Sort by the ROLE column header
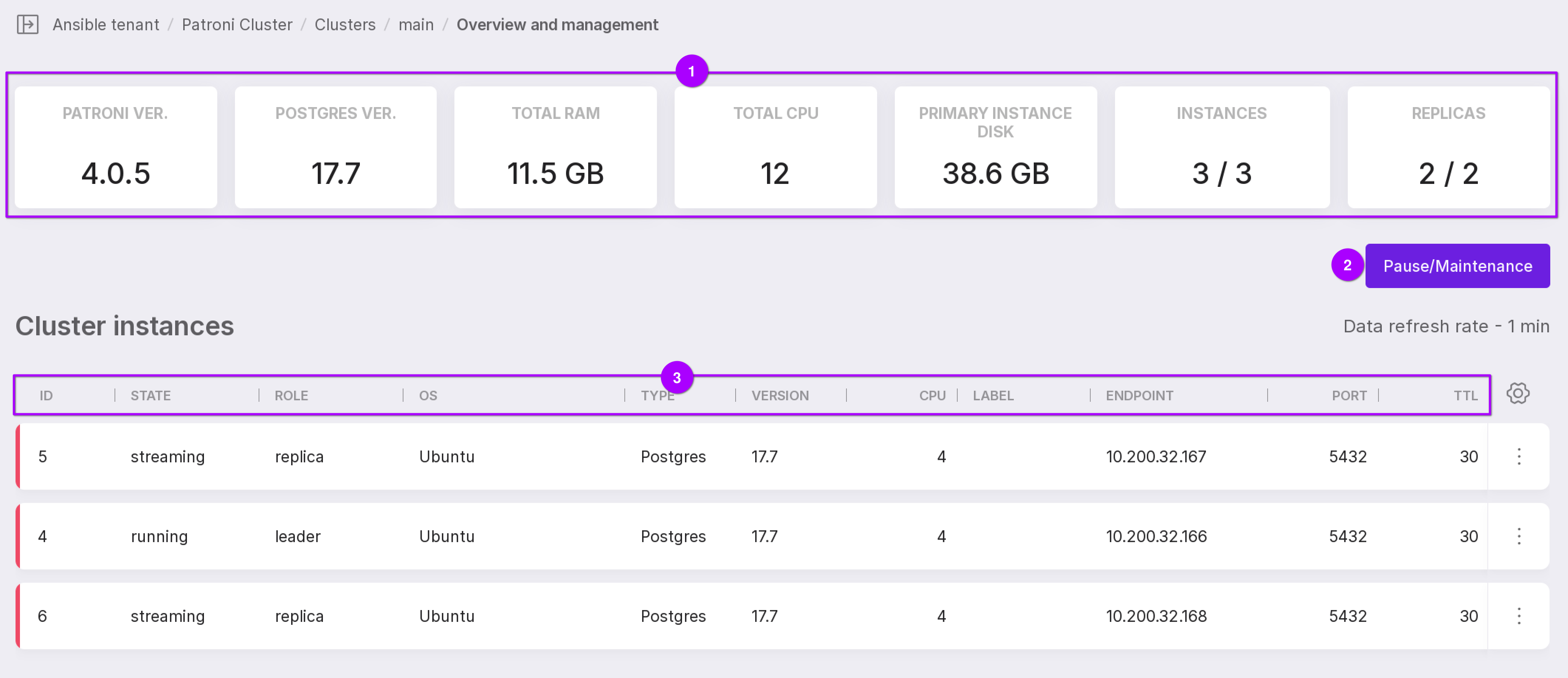 [291, 395]
